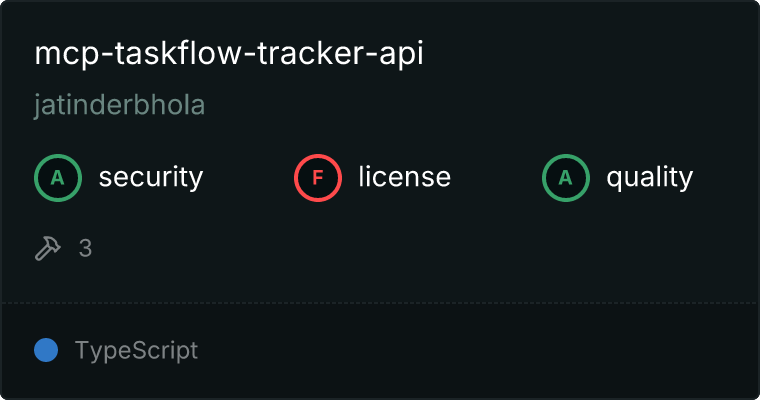760x400 pixels.
Task: Click the blue TypeScript language dot
Action: point(45,350)
